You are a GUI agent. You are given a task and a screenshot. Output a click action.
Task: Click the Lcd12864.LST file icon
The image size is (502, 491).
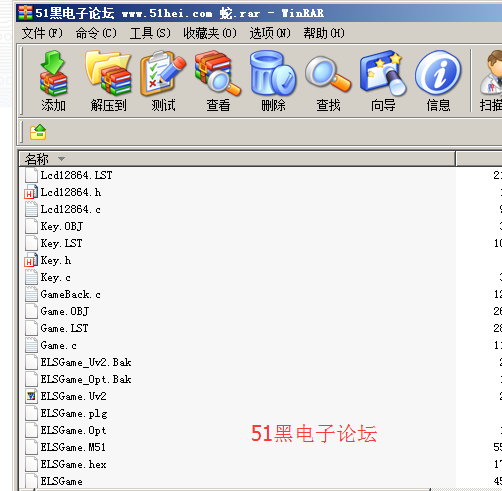[31, 175]
